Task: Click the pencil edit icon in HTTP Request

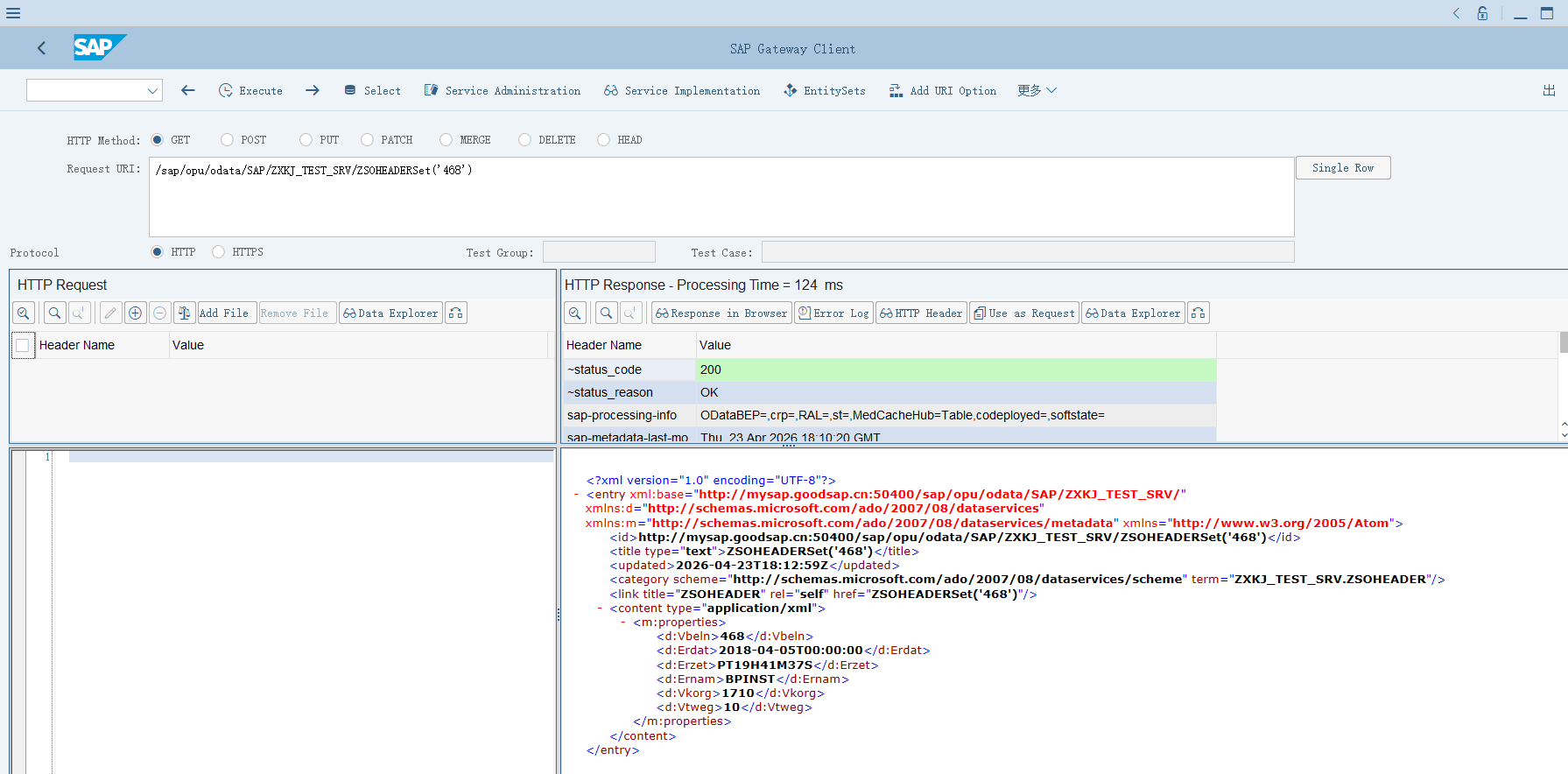Action: [110, 313]
